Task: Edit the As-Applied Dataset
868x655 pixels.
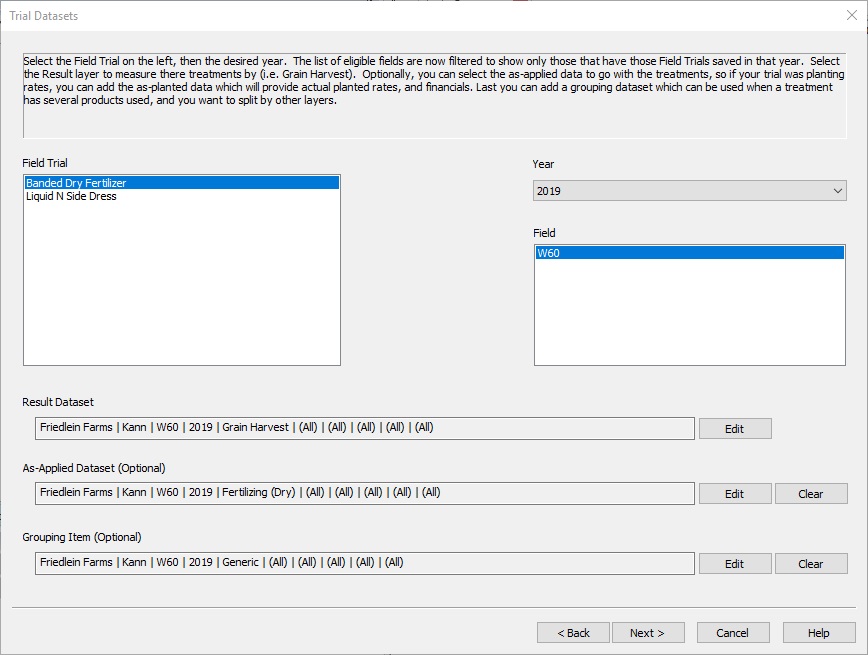Action: (734, 493)
